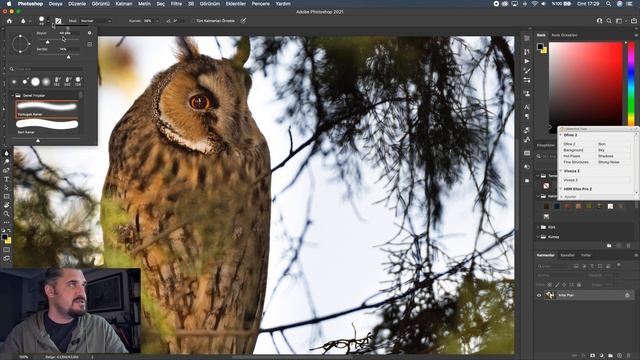Image resolution: width=640 pixels, height=360 pixels.
Task: Click the Hot Pixels filter button
Action: coord(579,156)
